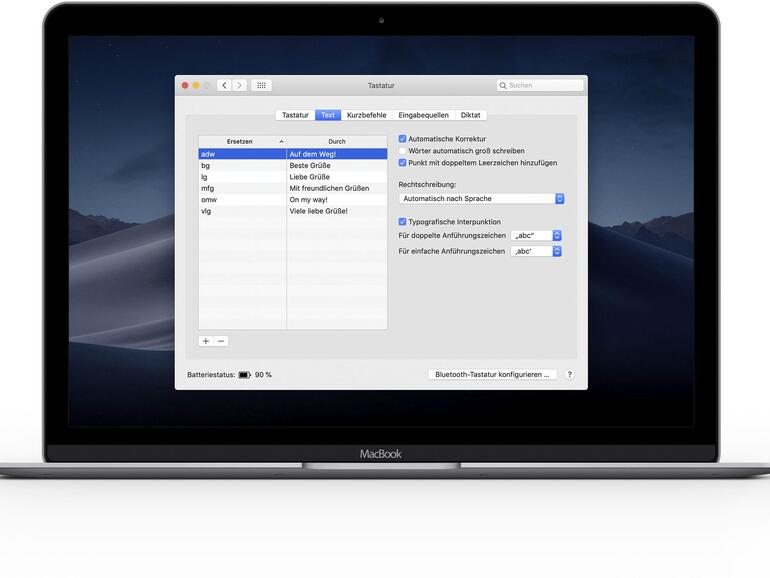770x578 pixels.
Task: Go forward with the right chevron button
Action: click(240, 85)
